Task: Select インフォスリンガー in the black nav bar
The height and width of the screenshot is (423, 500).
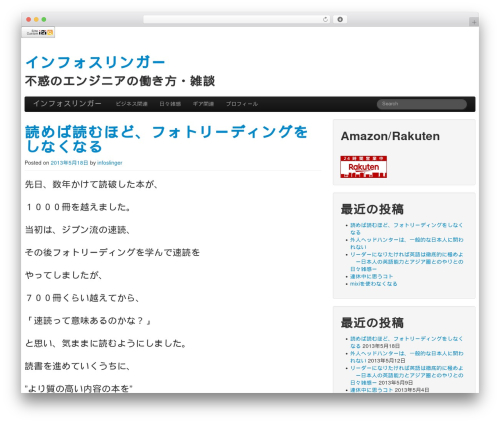Action: click(x=67, y=103)
